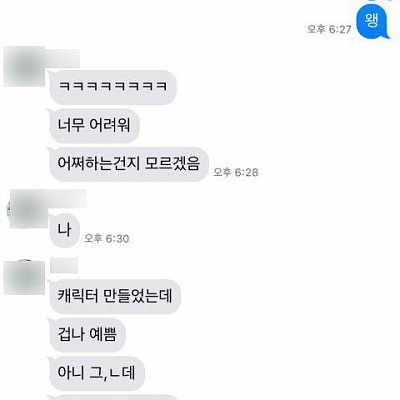Tap the blurred name above 'ㅋㅋㅋㅋ' message

[x=62, y=58]
